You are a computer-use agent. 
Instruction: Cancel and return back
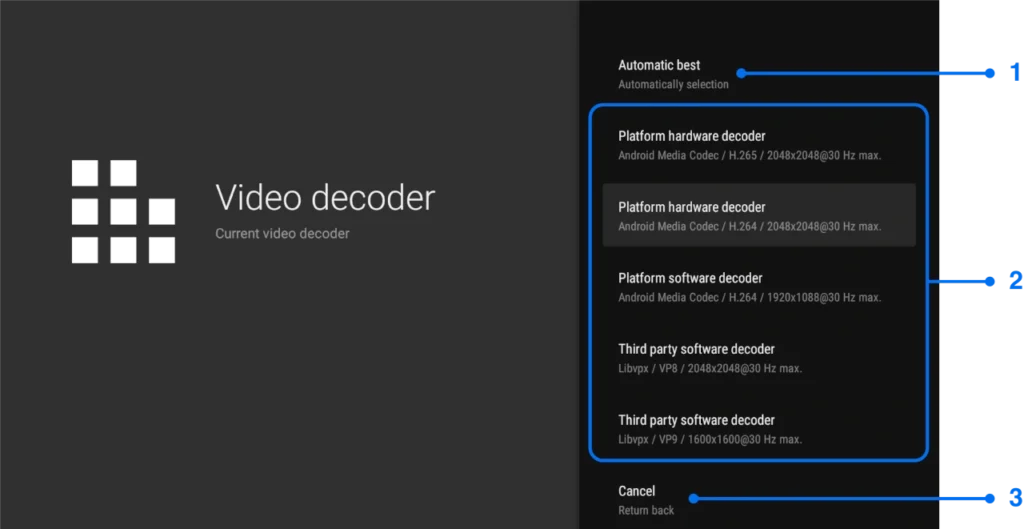pos(759,500)
